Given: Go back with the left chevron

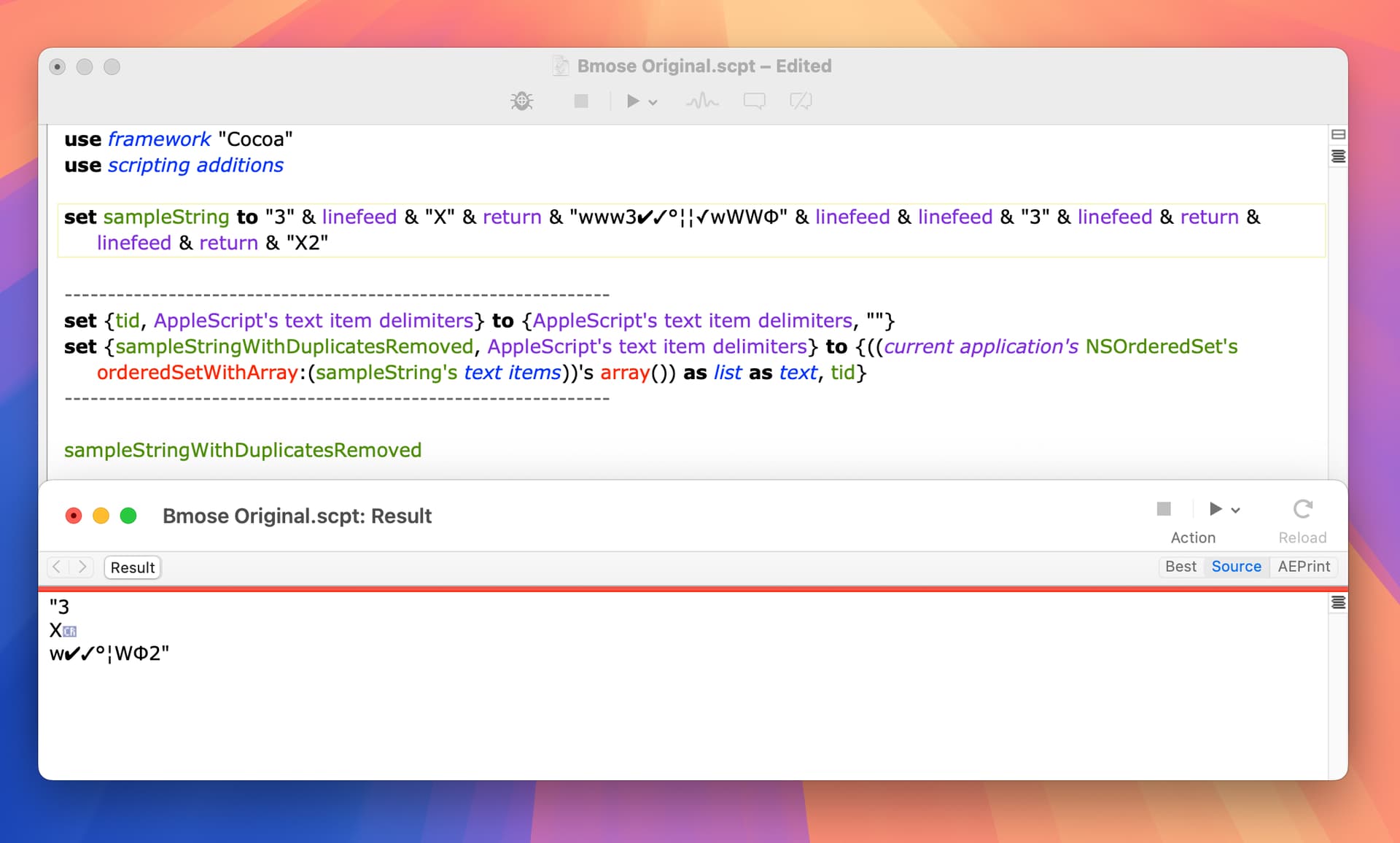Looking at the screenshot, I should coord(58,567).
